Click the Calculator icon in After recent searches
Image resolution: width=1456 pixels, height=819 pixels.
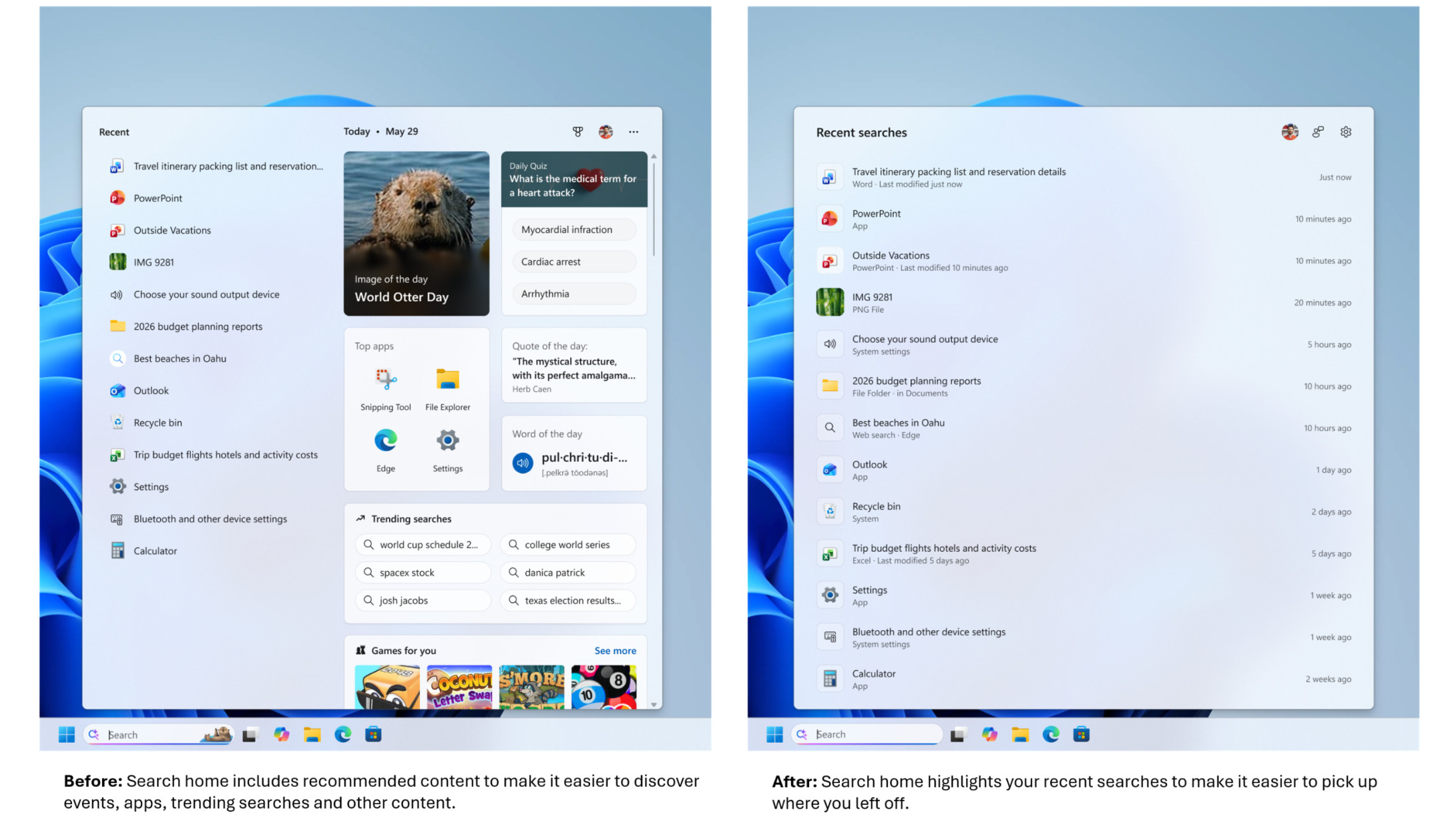tap(830, 679)
